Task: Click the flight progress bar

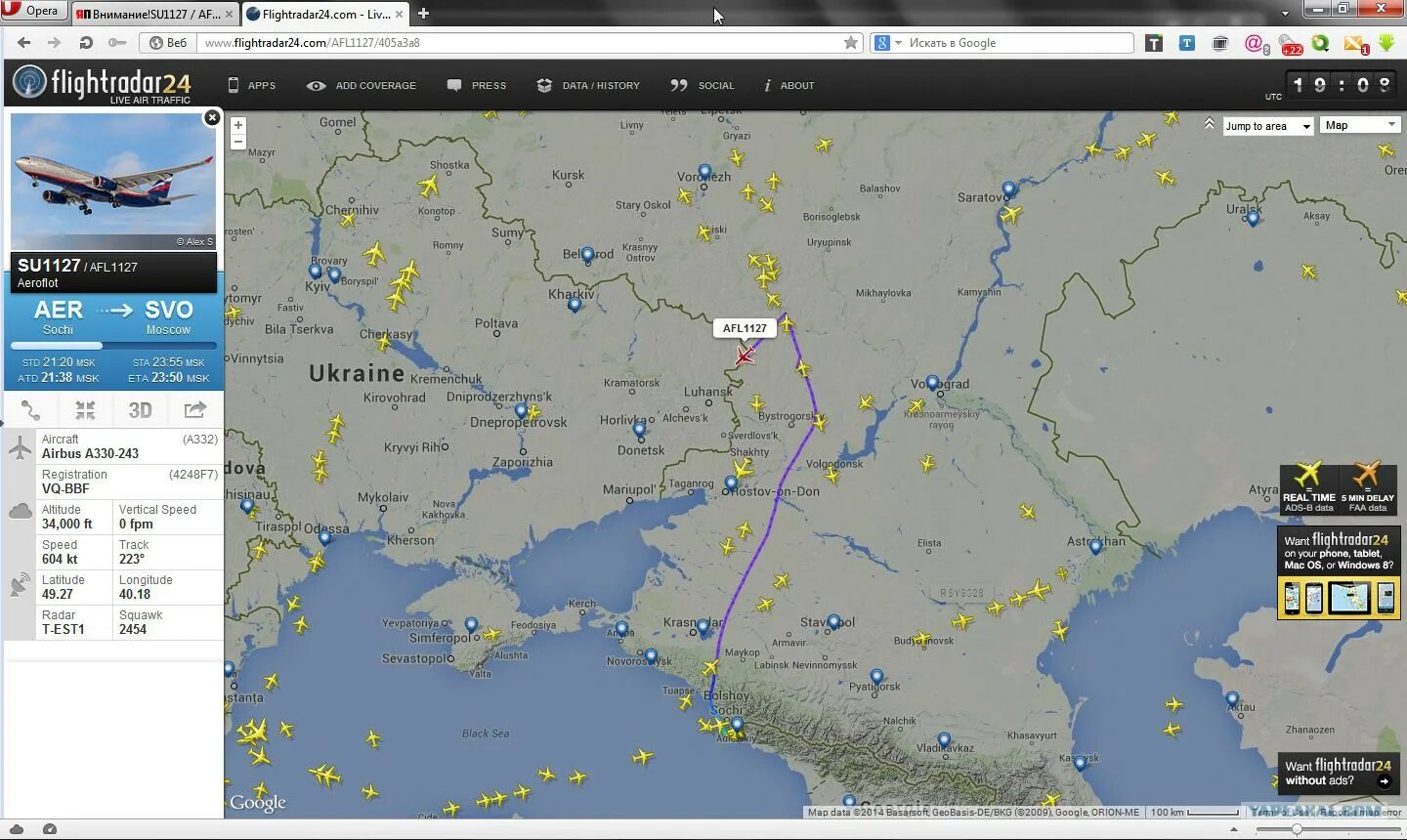Action: coord(113,346)
